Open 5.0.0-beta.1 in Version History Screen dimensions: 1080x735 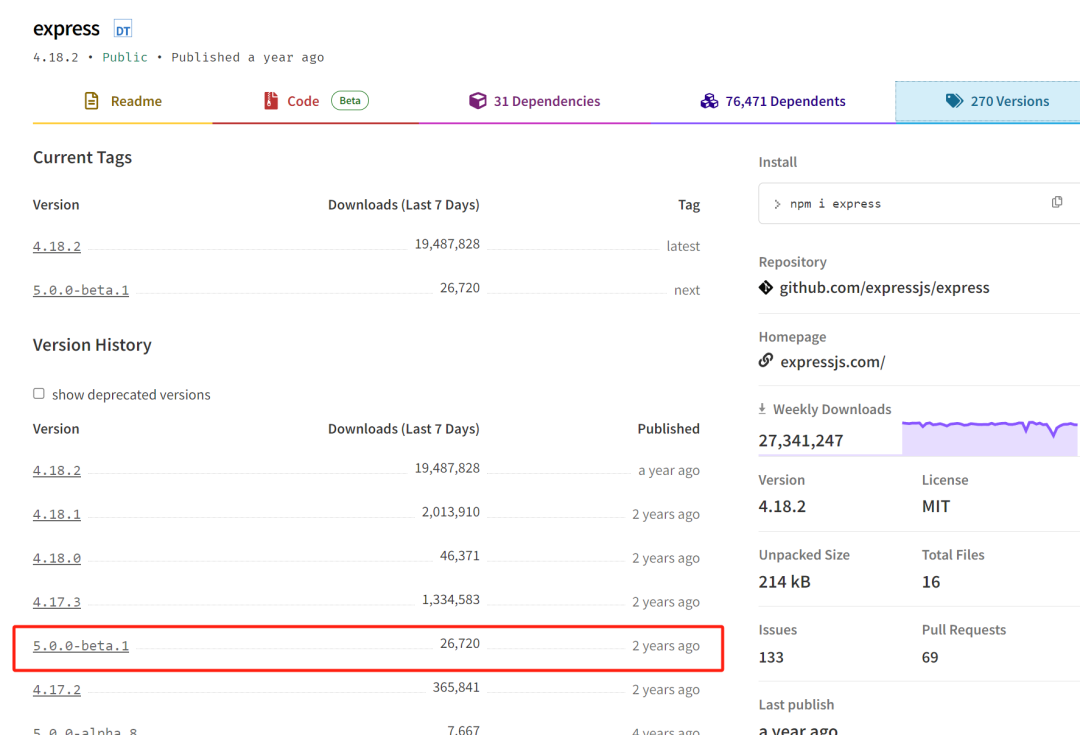click(x=81, y=645)
